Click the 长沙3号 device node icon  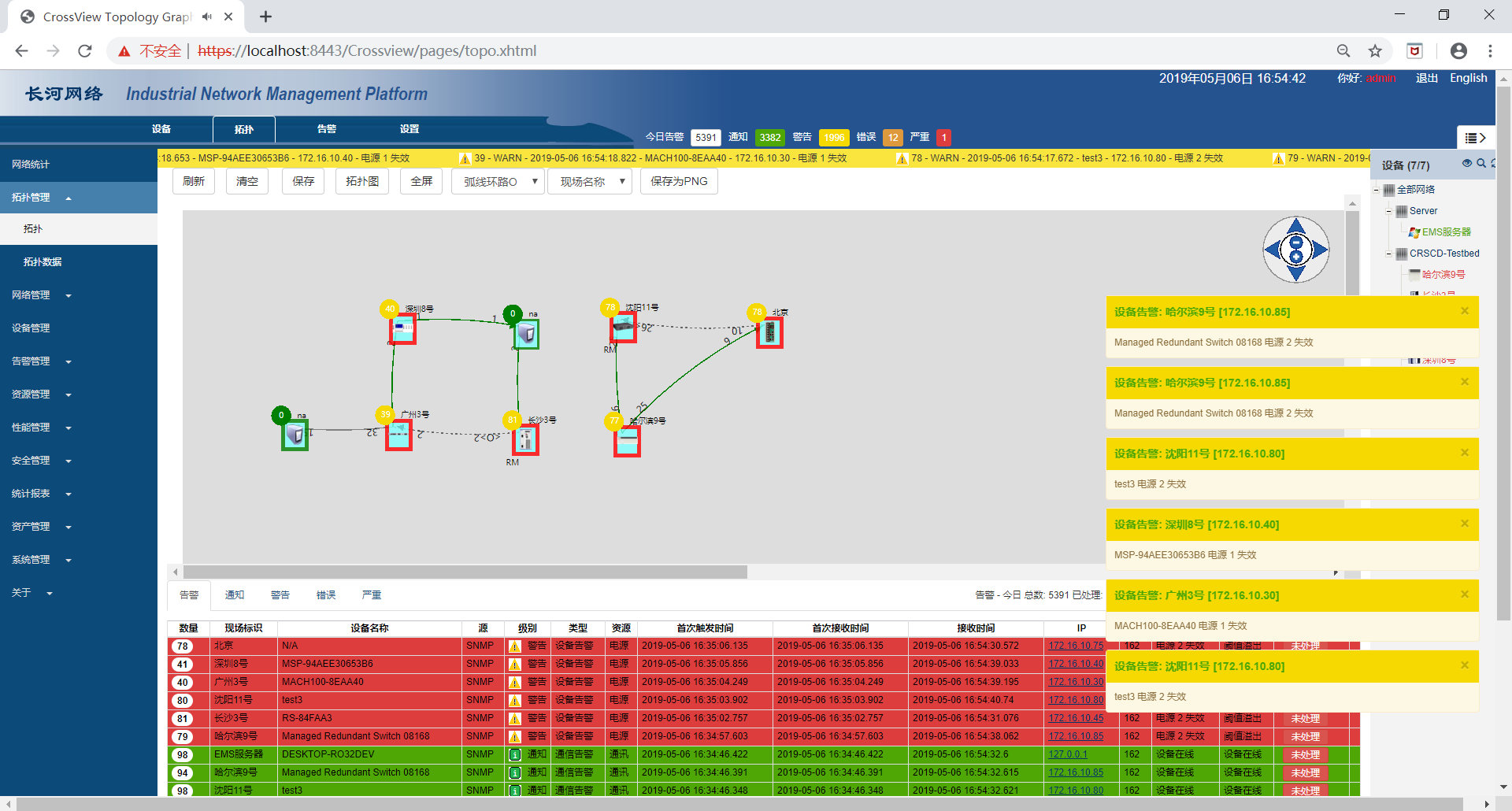coord(525,440)
